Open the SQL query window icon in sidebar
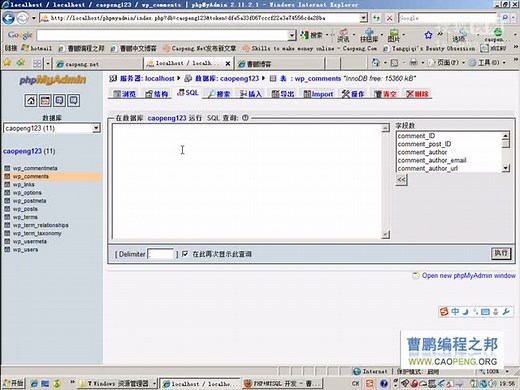Screen dimensions: 520x390 click(x=45, y=100)
